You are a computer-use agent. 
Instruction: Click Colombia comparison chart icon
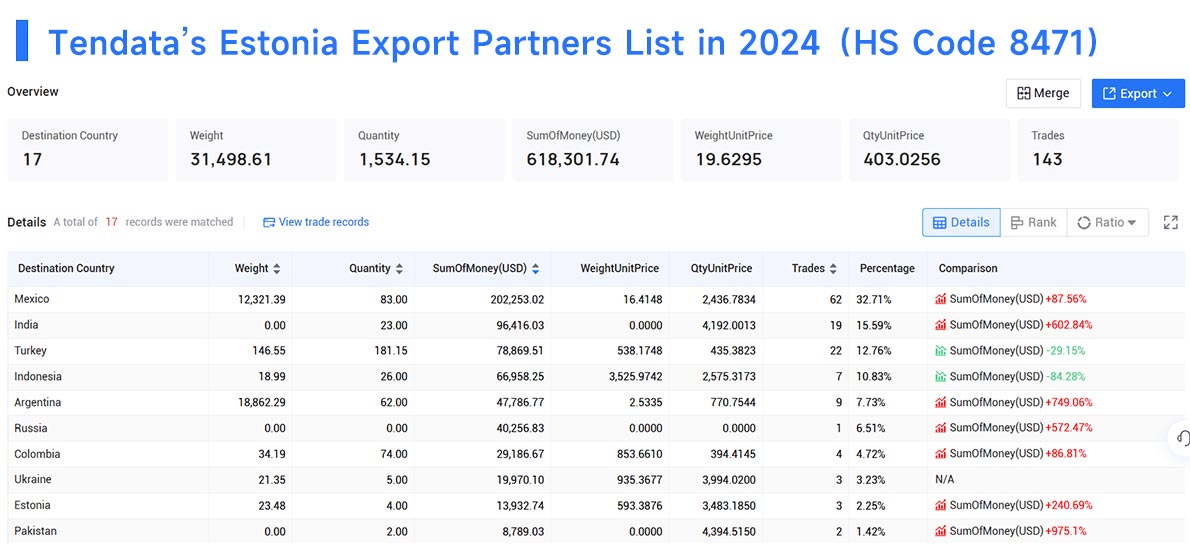[x=941, y=455]
